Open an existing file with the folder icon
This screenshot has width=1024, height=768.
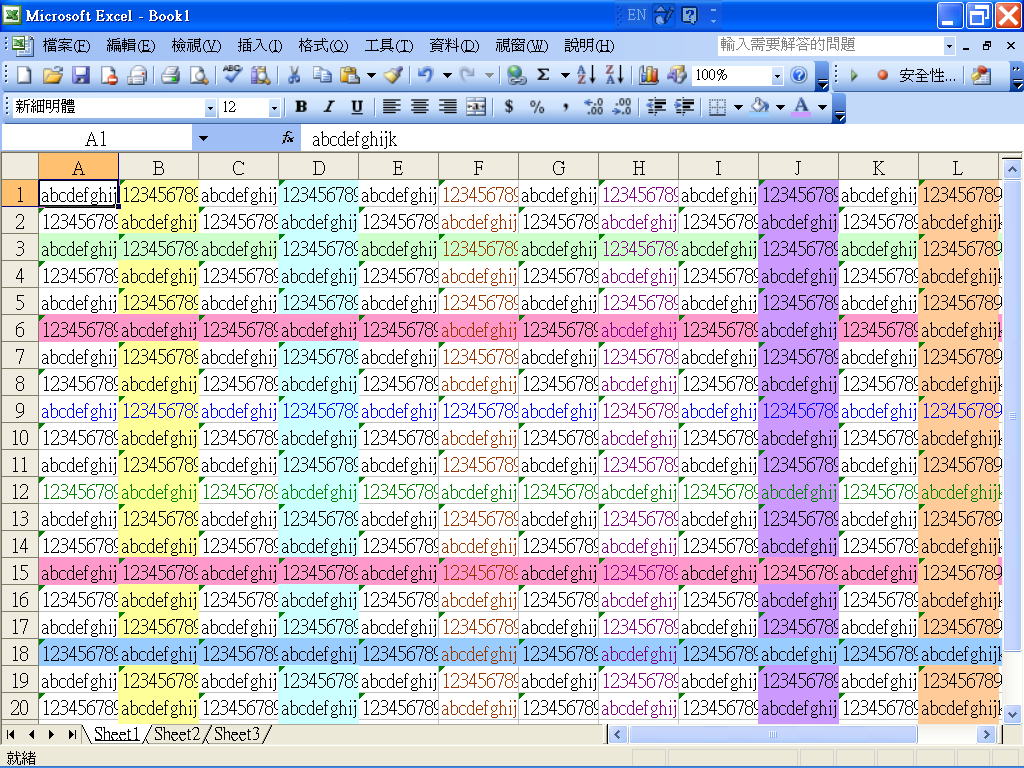coord(52,76)
